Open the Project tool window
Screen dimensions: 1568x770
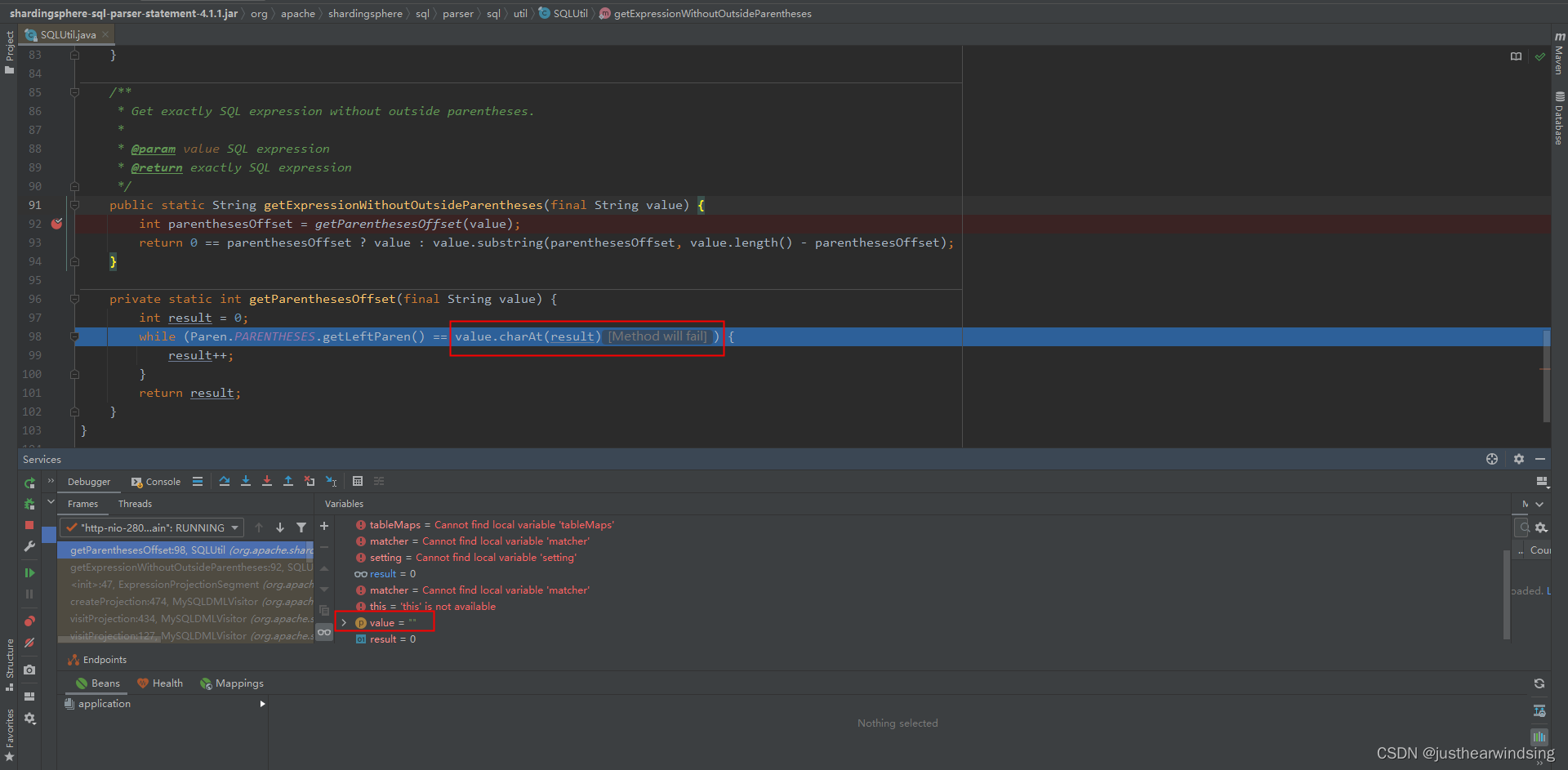click(x=10, y=52)
